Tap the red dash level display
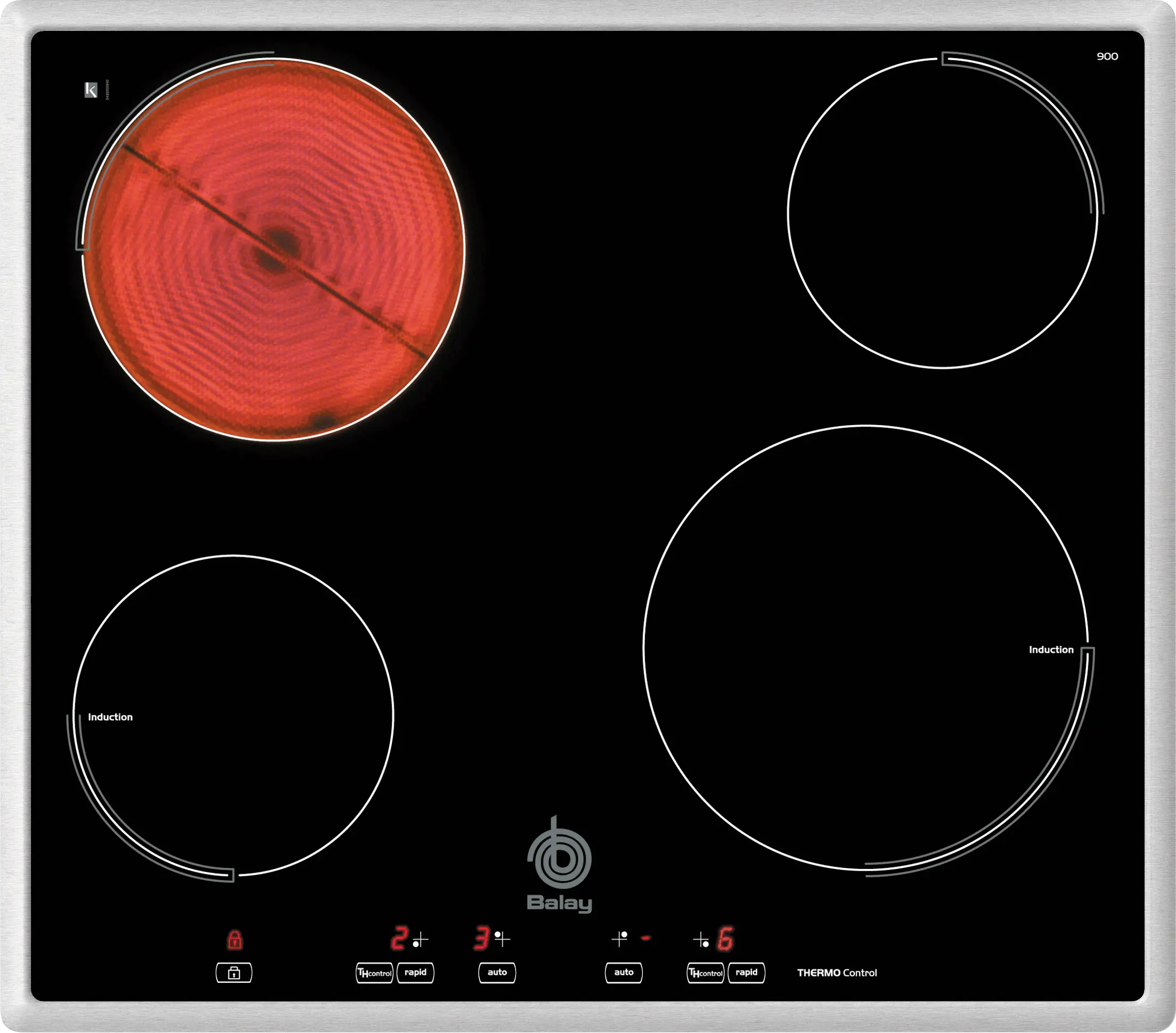The width and height of the screenshot is (1176, 1033). point(646,939)
